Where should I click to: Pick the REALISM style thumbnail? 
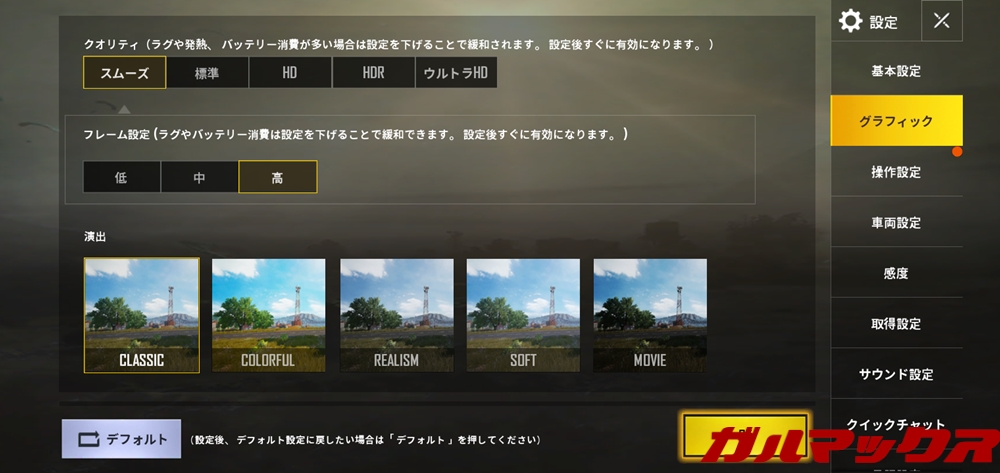397,315
